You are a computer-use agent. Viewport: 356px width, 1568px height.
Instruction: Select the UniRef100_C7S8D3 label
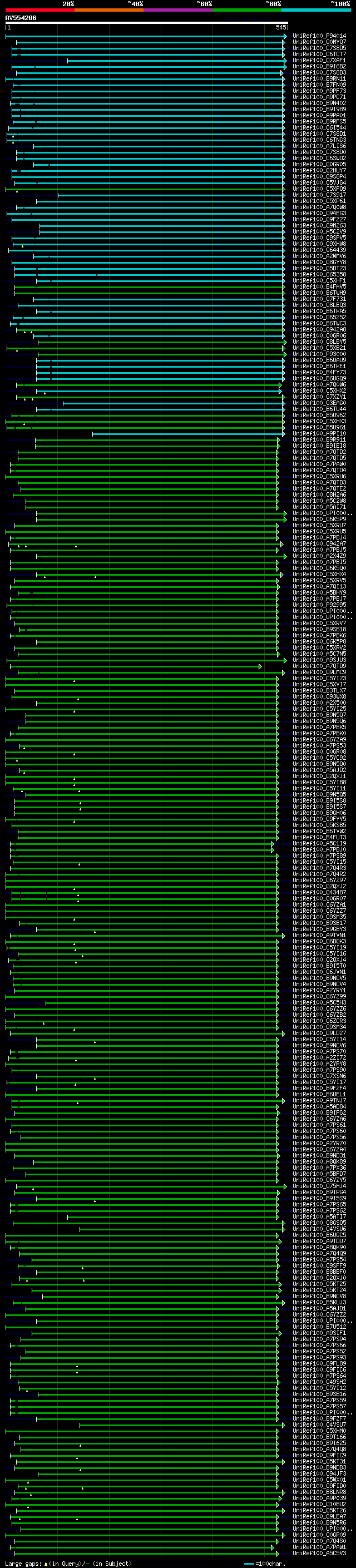click(319, 72)
